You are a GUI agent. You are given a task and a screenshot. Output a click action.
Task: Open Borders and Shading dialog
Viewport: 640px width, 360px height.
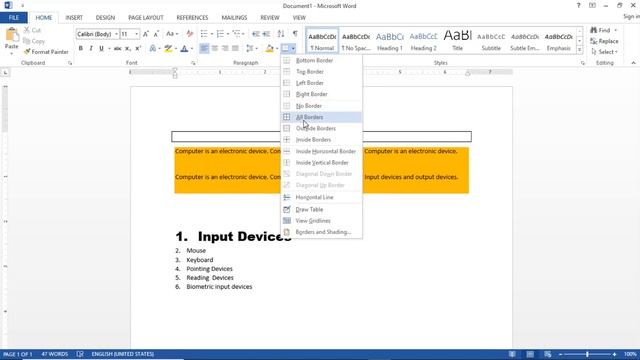pos(321,232)
